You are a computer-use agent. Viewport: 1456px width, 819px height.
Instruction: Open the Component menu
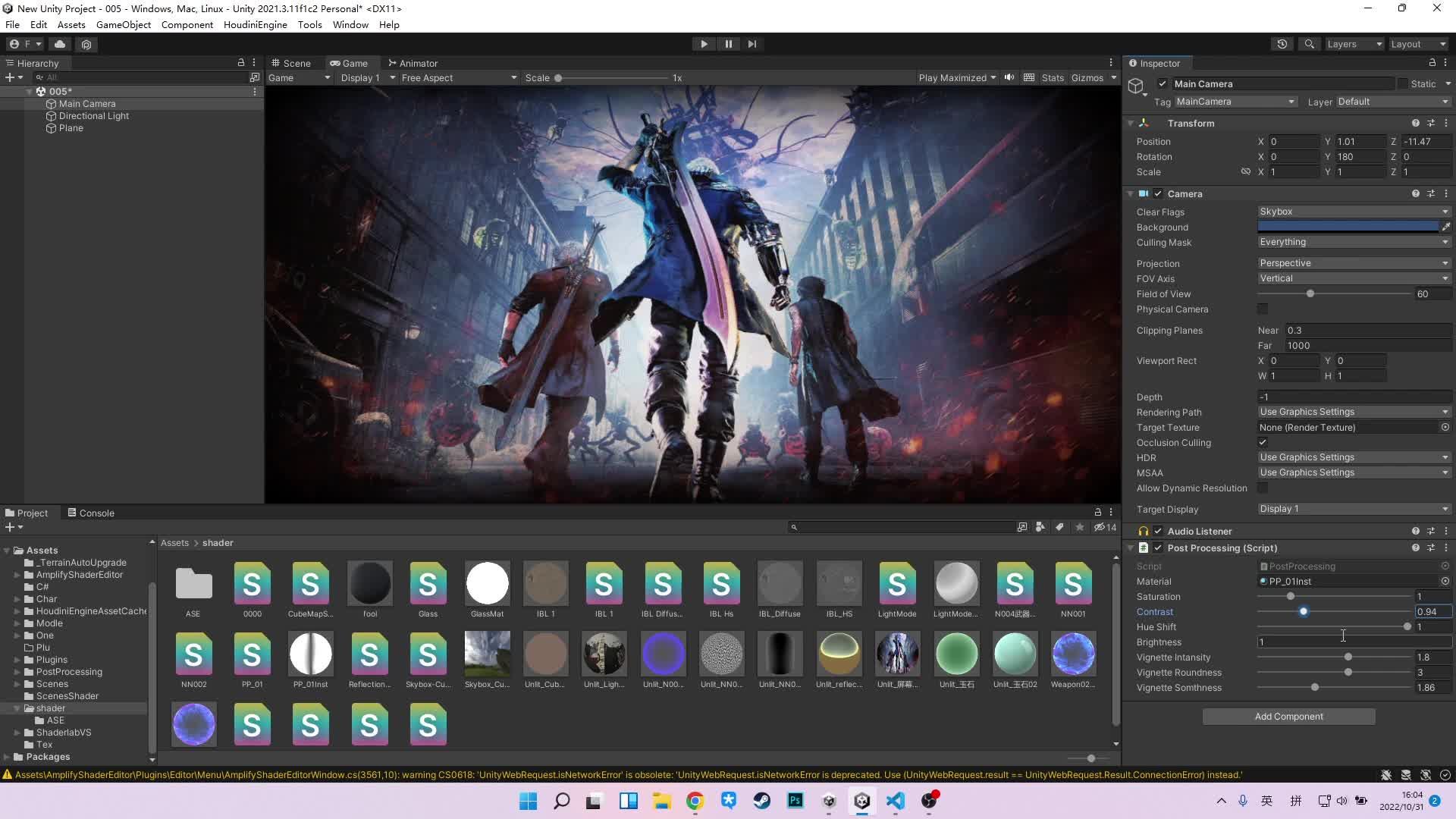coord(187,24)
